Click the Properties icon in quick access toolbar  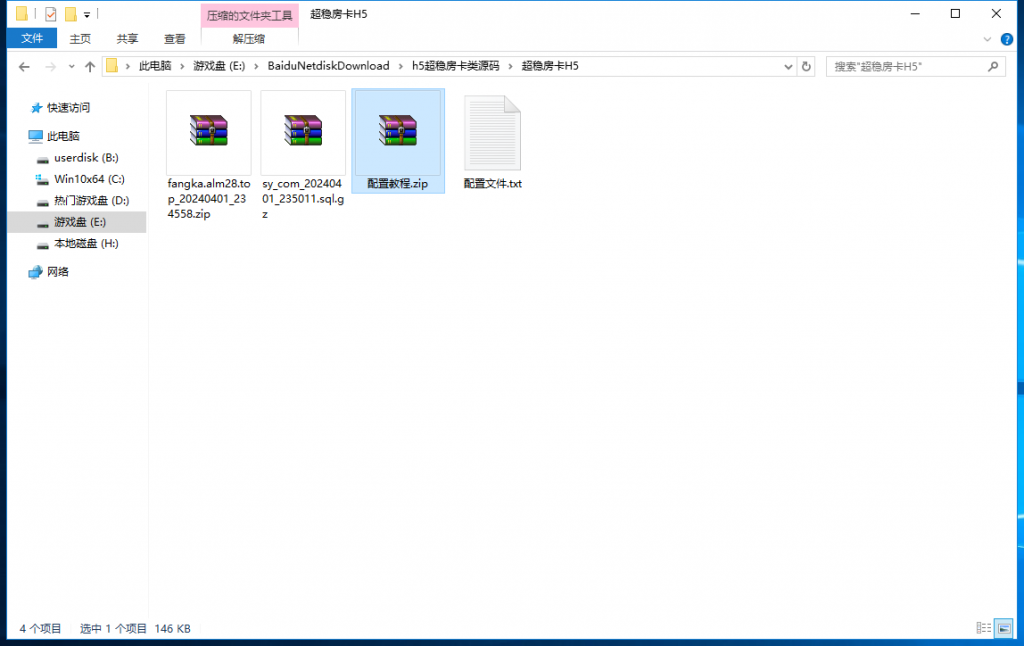(x=51, y=15)
